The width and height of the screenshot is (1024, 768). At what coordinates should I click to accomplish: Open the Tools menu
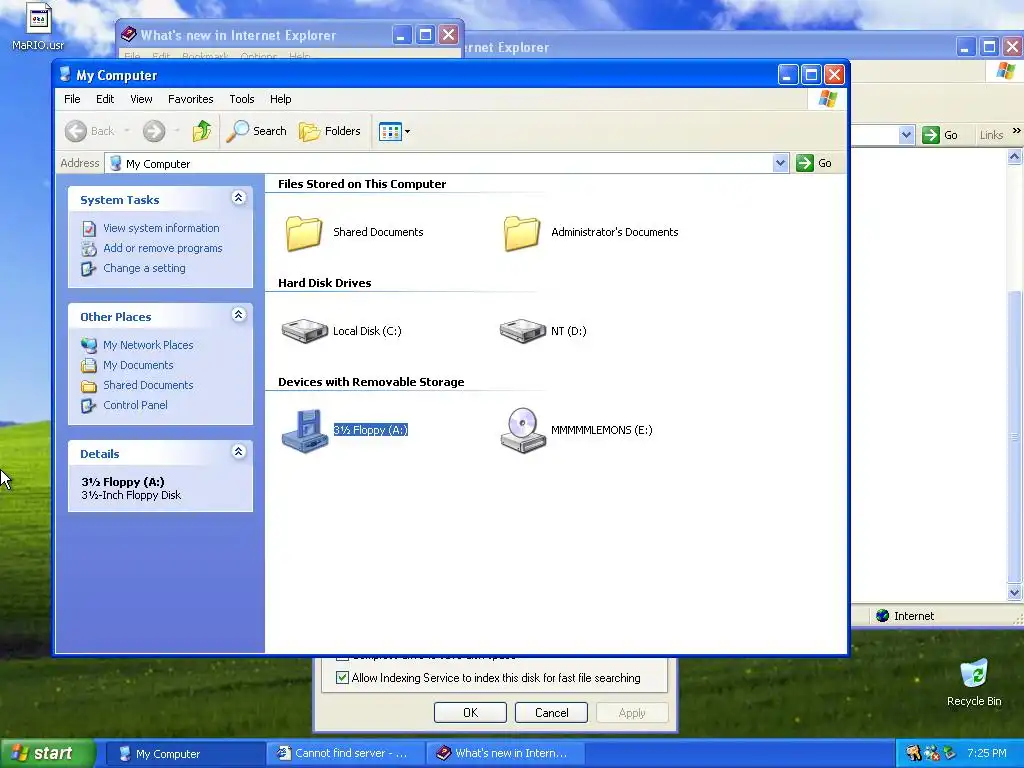tap(242, 99)
